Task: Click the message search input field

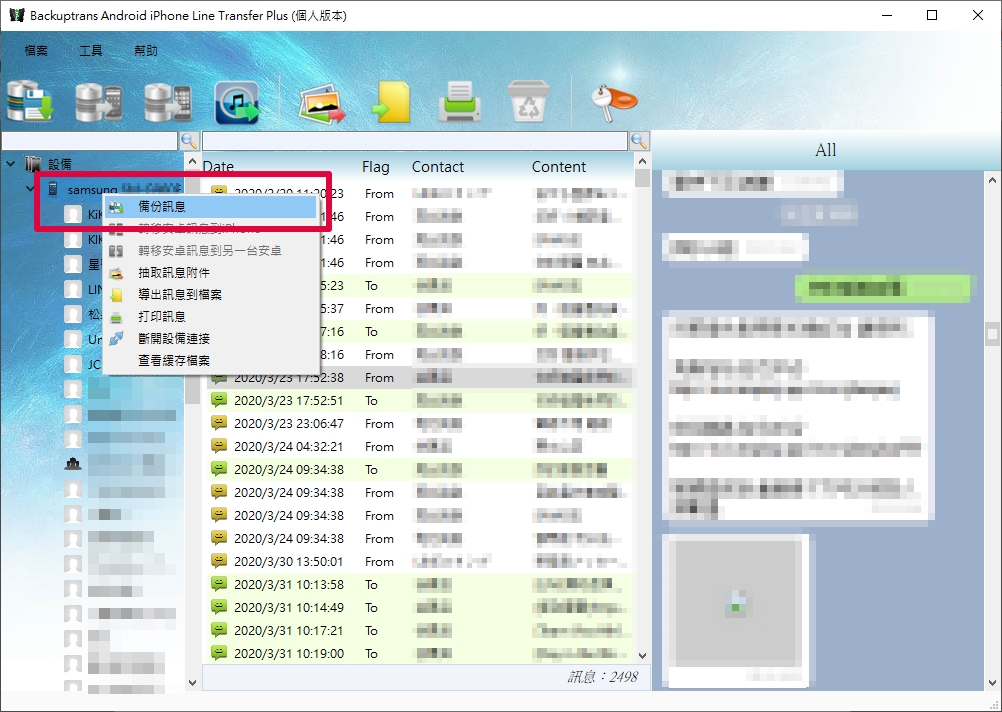Action: tap(415, 141)
